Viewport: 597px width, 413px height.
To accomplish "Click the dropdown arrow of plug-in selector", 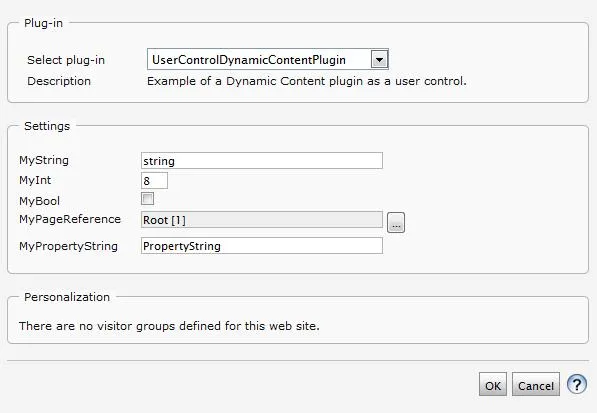I will (379, 59).
